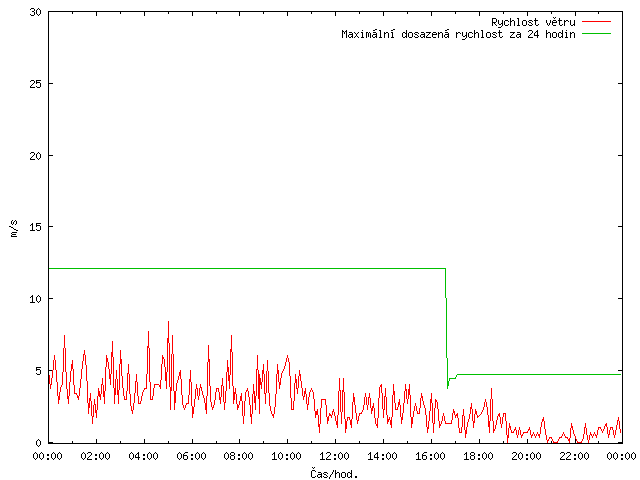Click the 16:00 time tick label
The image size is (640, 480).
click(x=430, y=456)
